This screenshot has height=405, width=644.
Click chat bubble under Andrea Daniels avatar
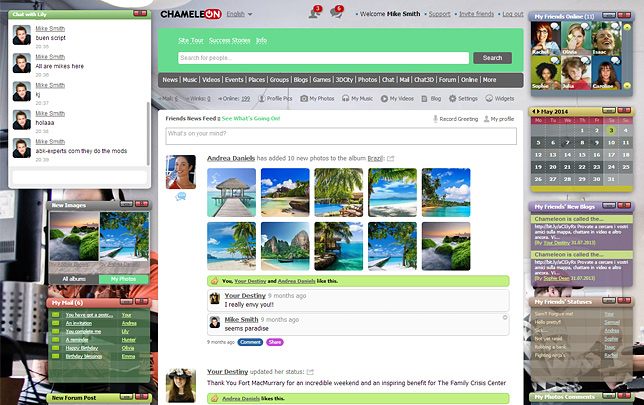point(181,197)
